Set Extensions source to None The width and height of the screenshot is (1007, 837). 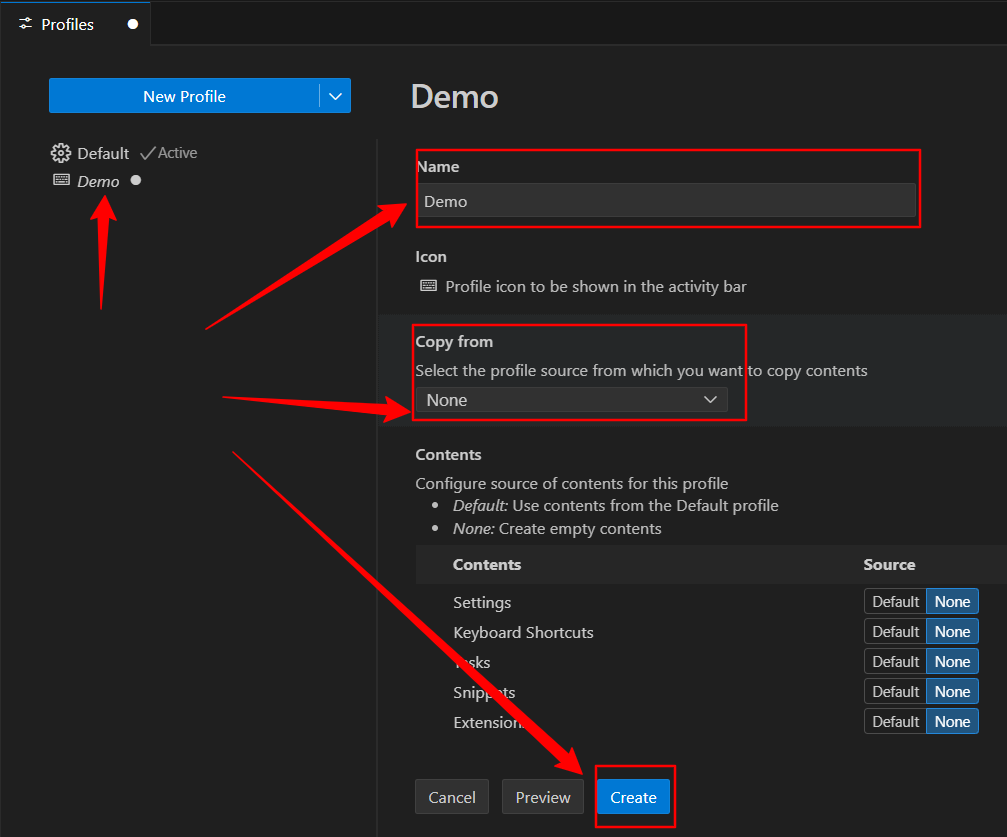click(952, 721)
